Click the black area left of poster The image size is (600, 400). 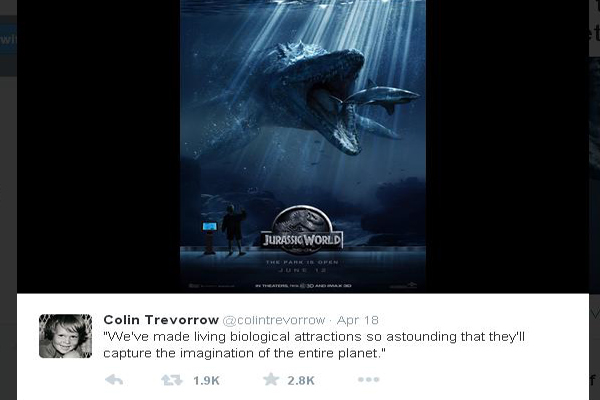point(98,146)
